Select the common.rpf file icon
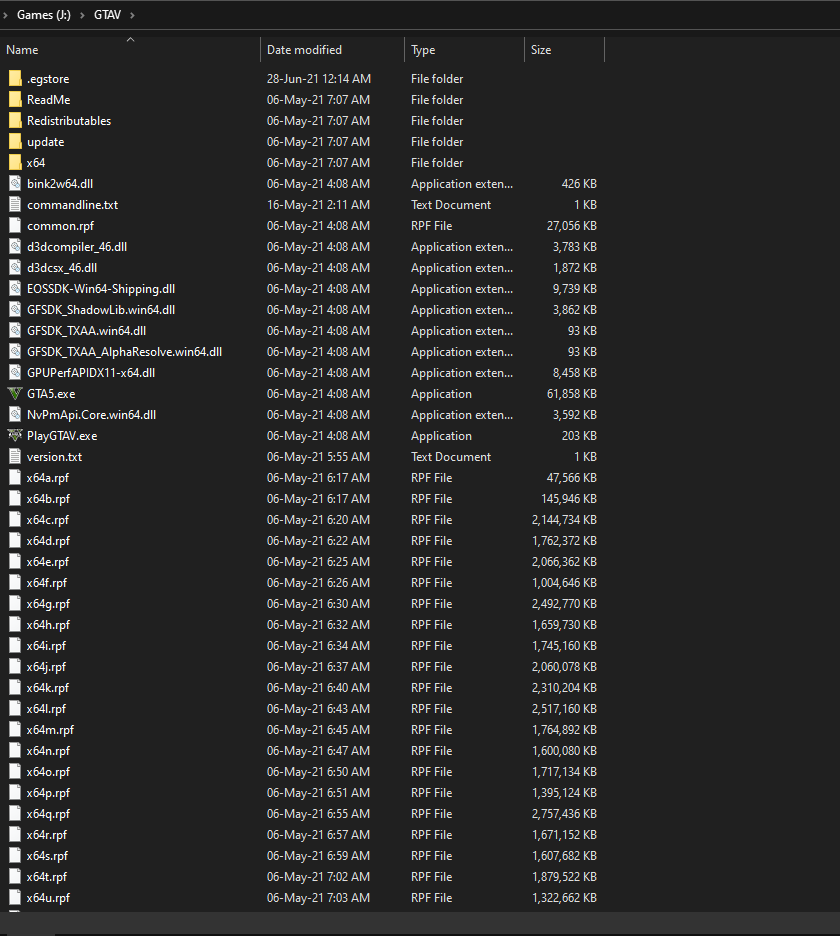This screenshot has height=936, width=840. point(16,226)
